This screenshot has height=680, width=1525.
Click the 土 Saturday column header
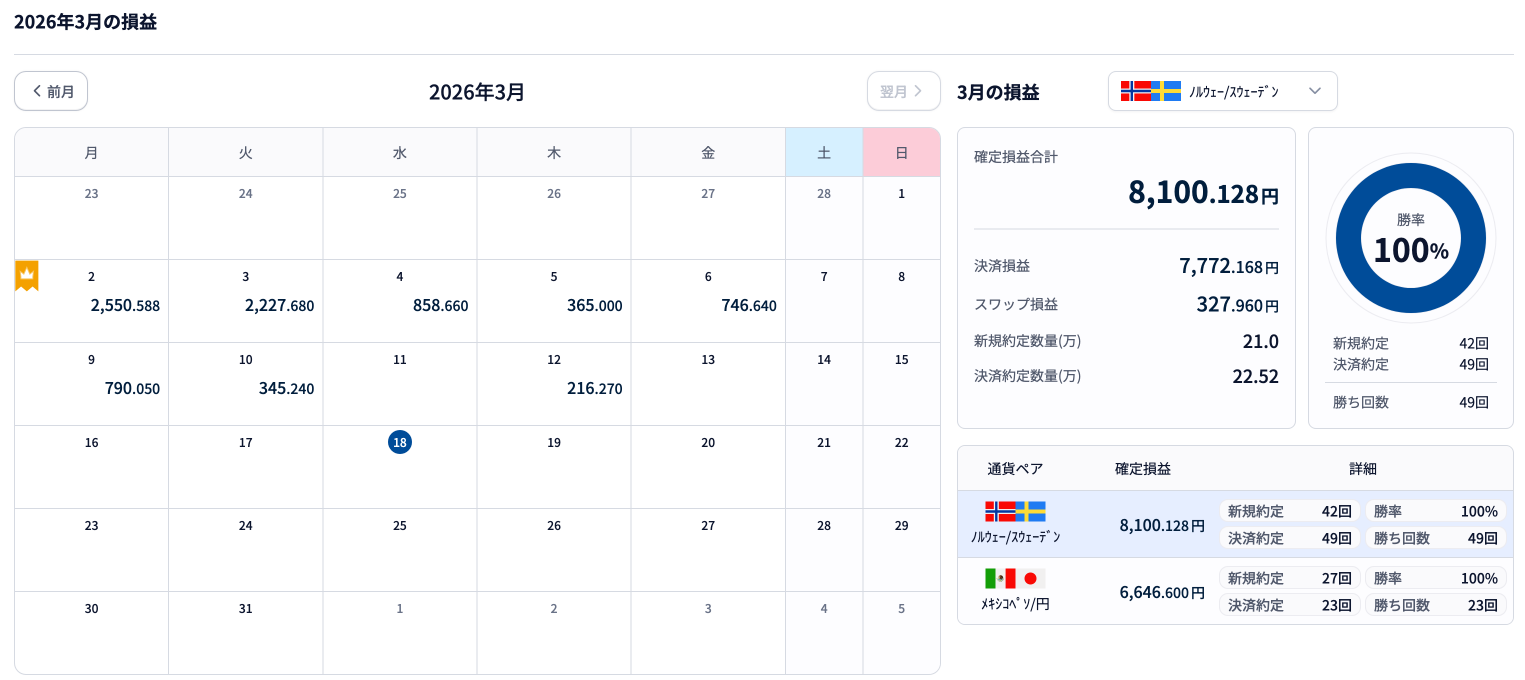point(824,153)
